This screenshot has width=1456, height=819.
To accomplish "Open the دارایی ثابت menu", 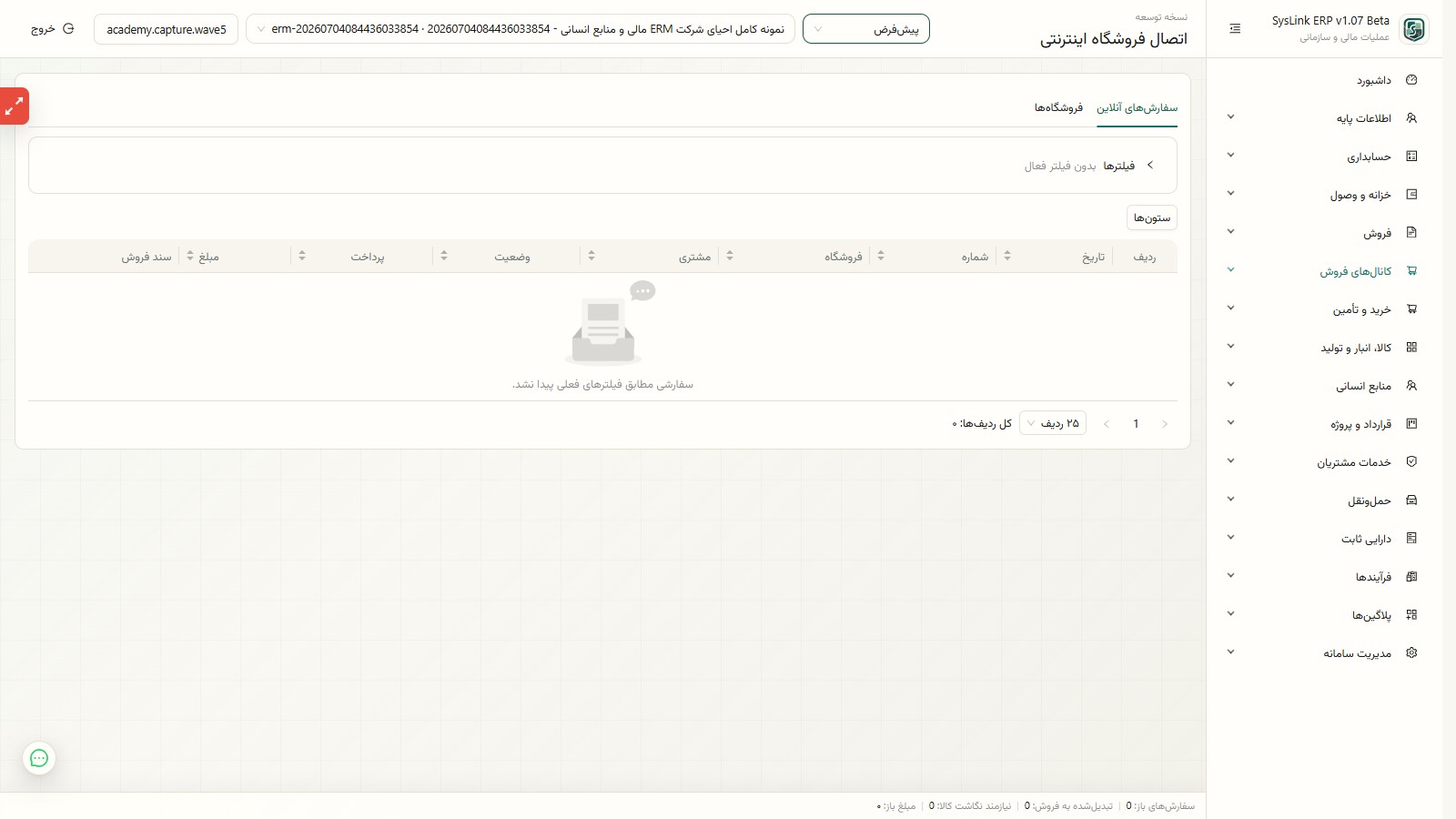I will pyautogui.click(x=1324, y=539).
